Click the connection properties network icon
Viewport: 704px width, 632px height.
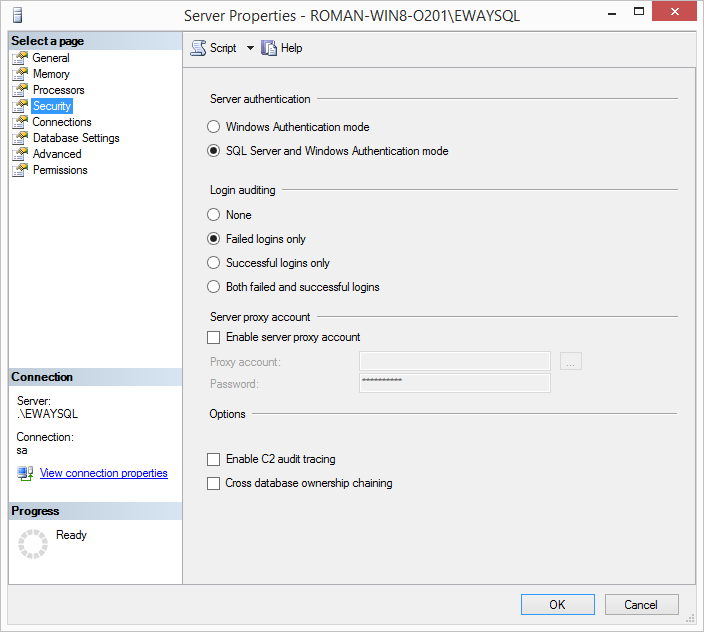pos(25,473)
